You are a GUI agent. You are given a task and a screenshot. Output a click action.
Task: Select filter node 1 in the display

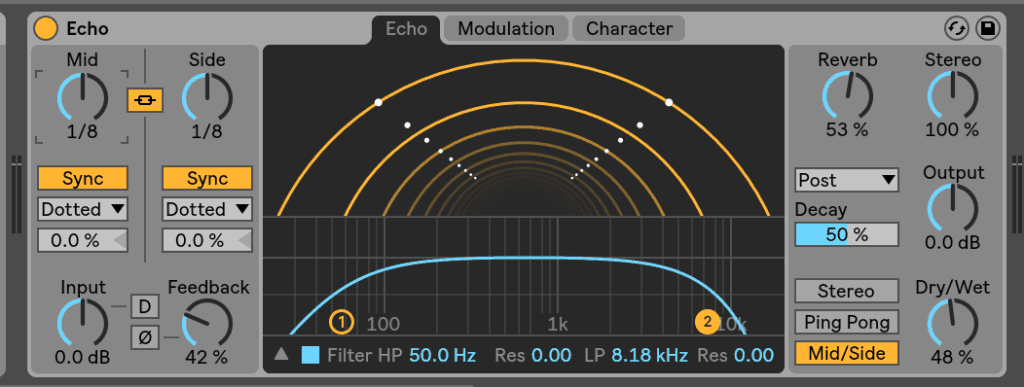coord(341,322)
